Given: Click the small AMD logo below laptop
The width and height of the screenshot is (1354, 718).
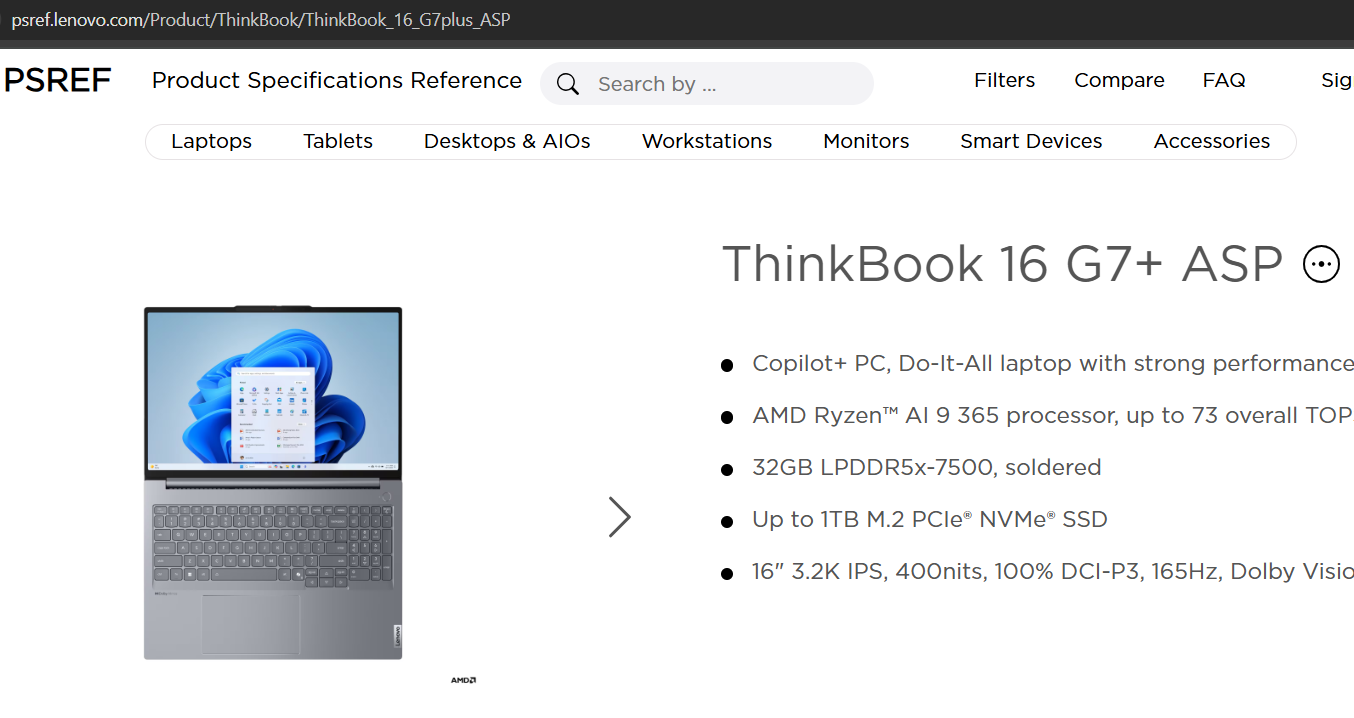Looking at the screenshot, I should pyautogui.click(x=463, y=680).
